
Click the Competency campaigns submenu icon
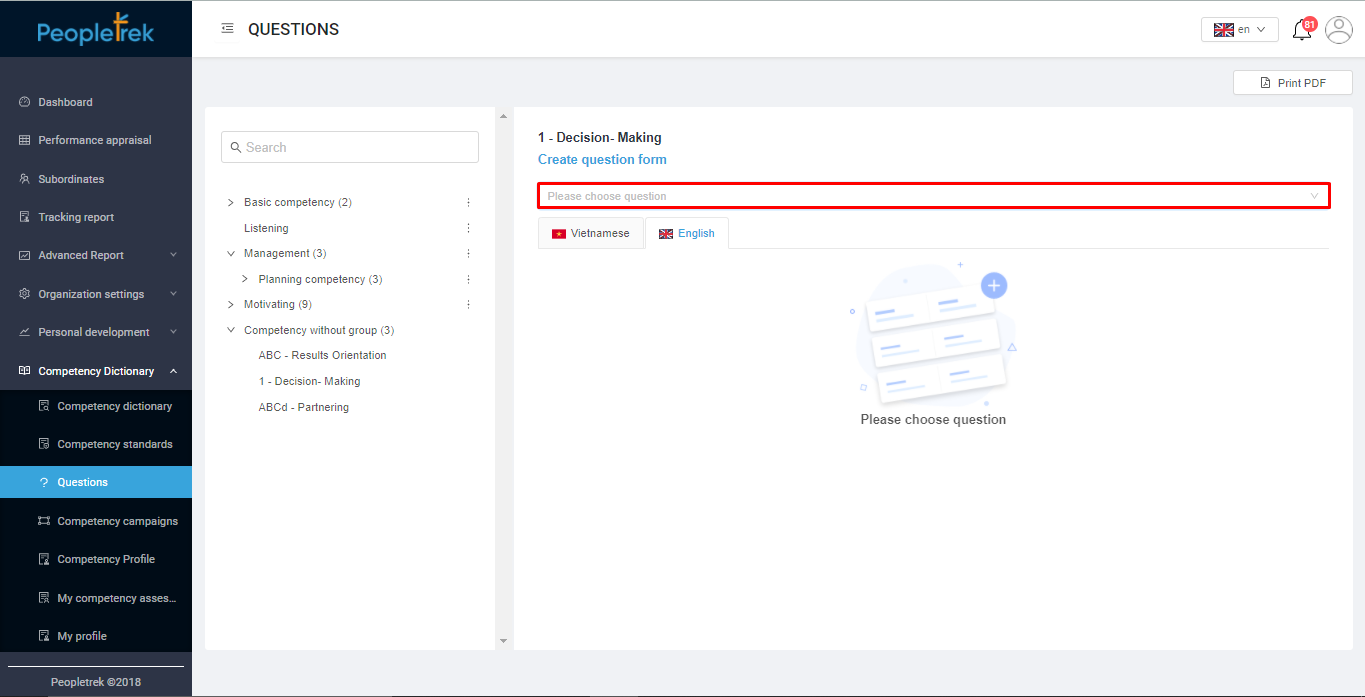44,521
